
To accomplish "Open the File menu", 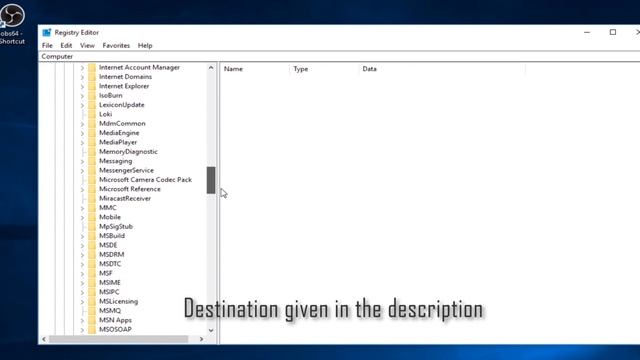I will point(47,45).
